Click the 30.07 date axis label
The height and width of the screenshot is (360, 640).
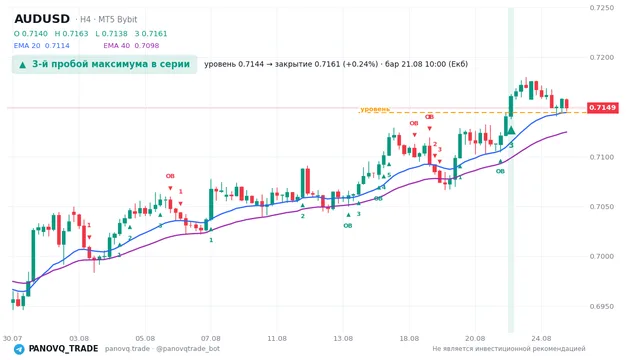coord(12,338)
